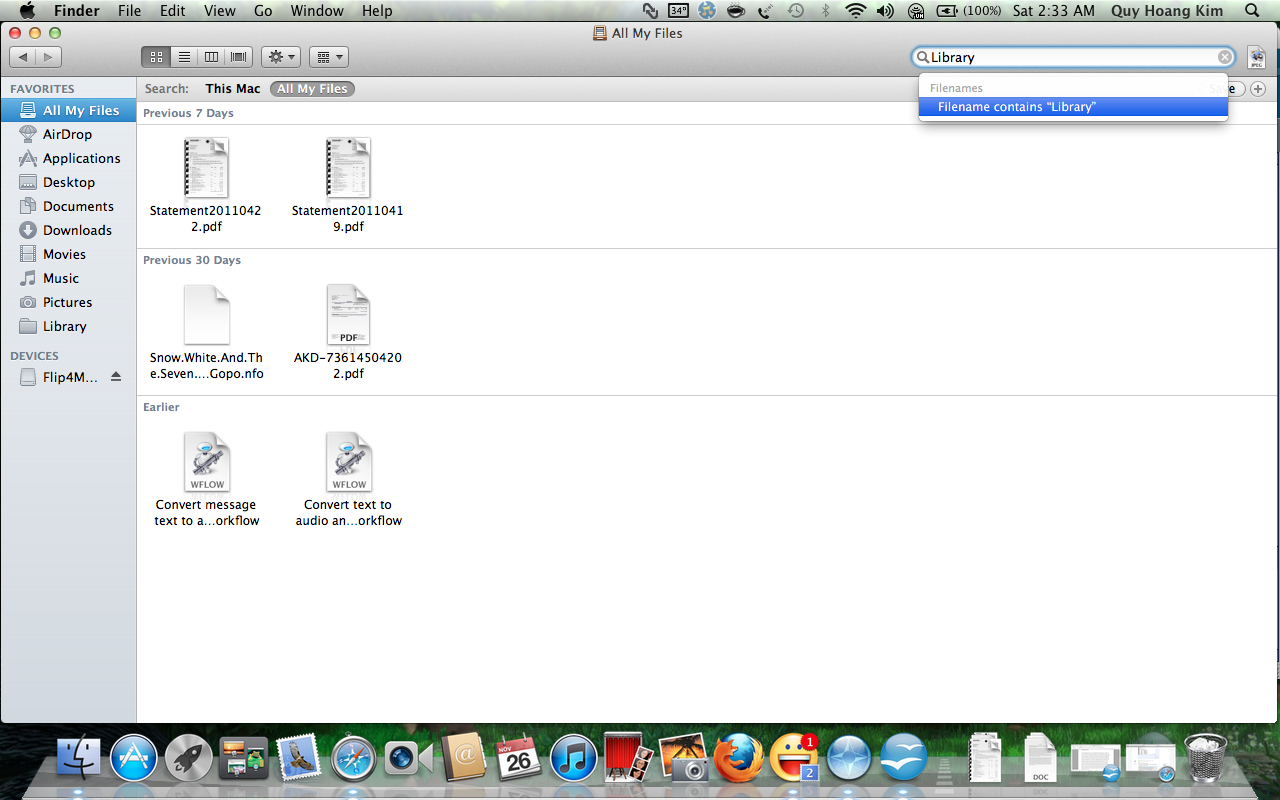
Task: Launch the App Store from the Dock
Action: coord(134,759)
